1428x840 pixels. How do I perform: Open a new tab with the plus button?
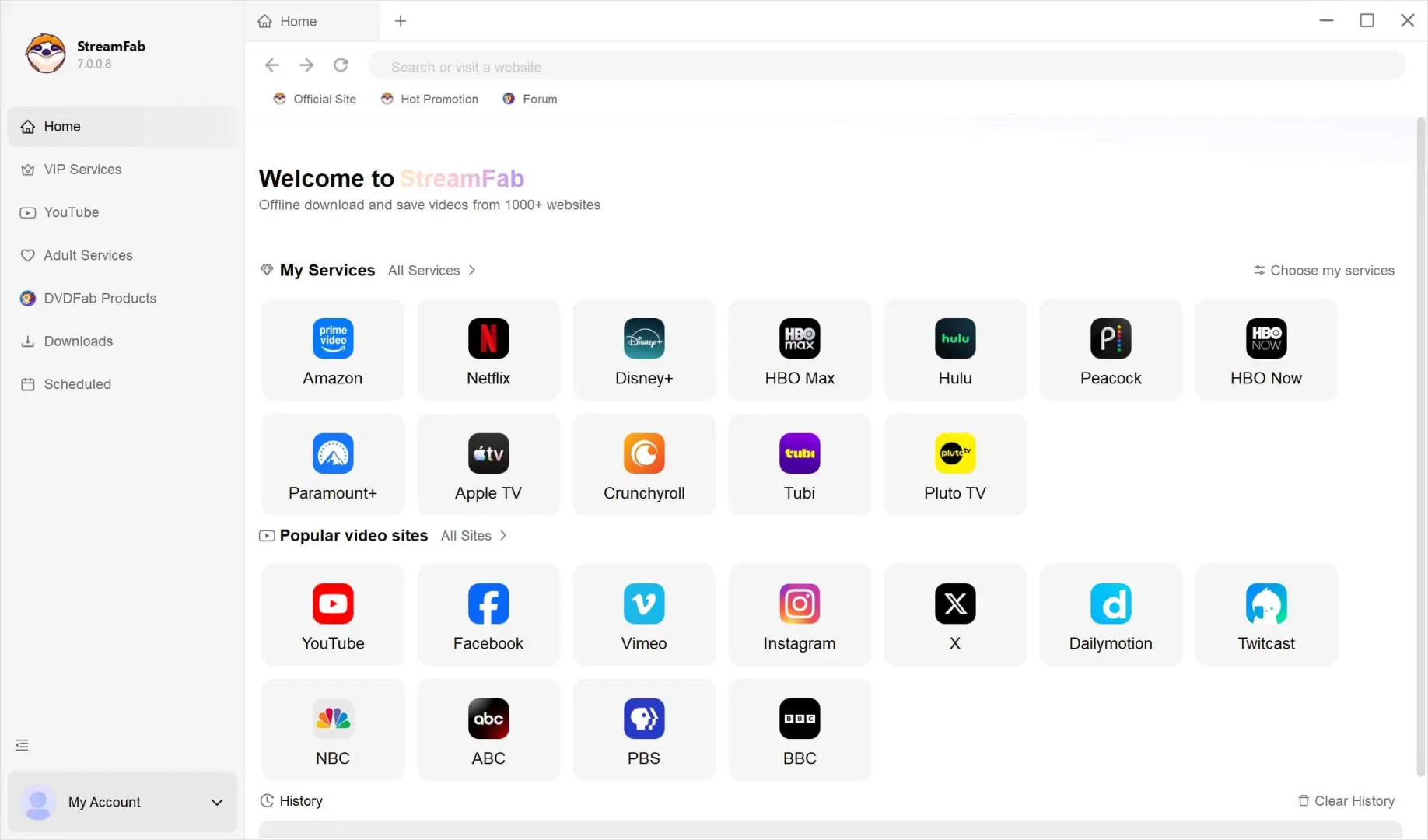coord(401,21)
